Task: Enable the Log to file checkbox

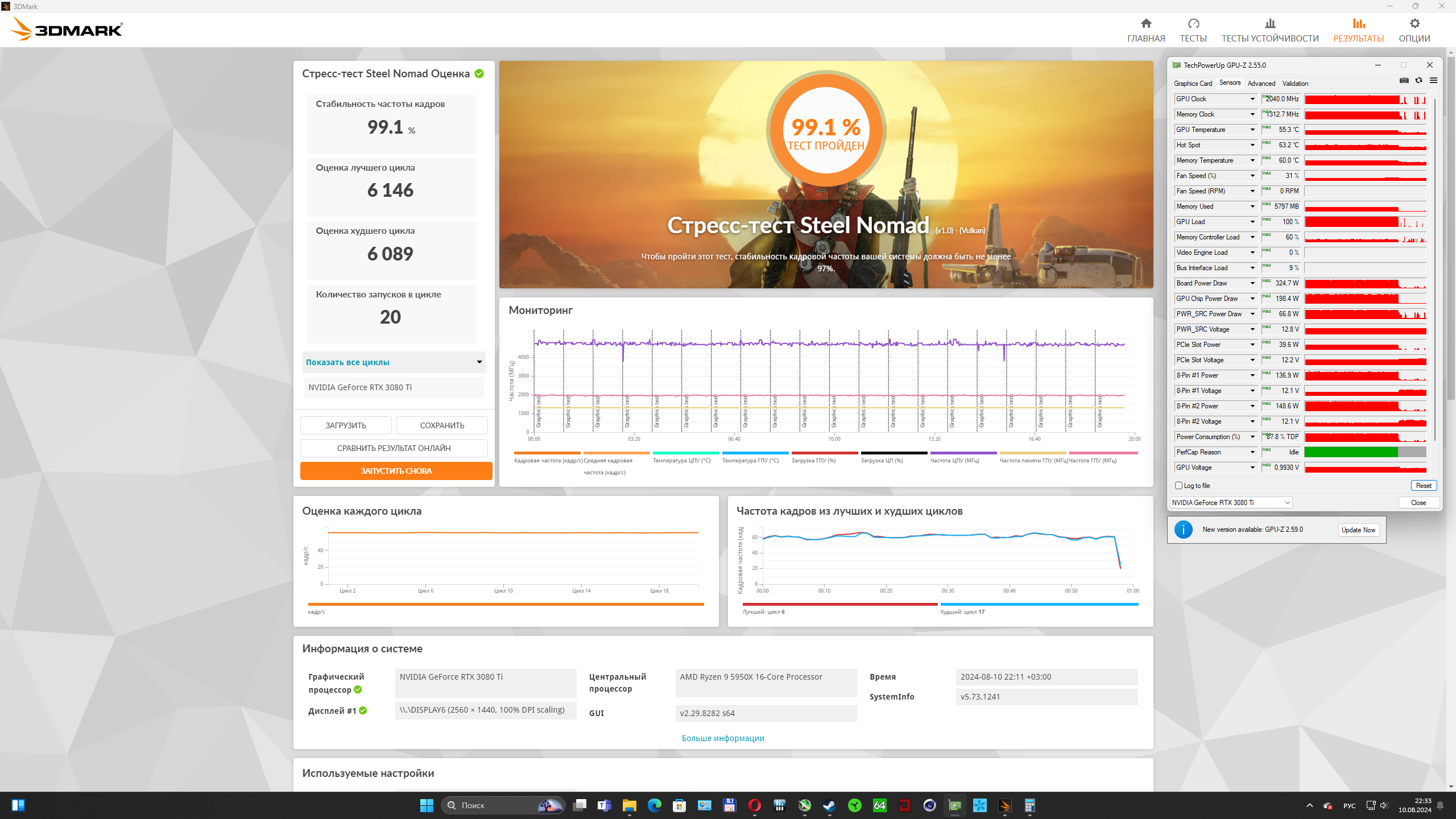Action: click(1178, 486)
